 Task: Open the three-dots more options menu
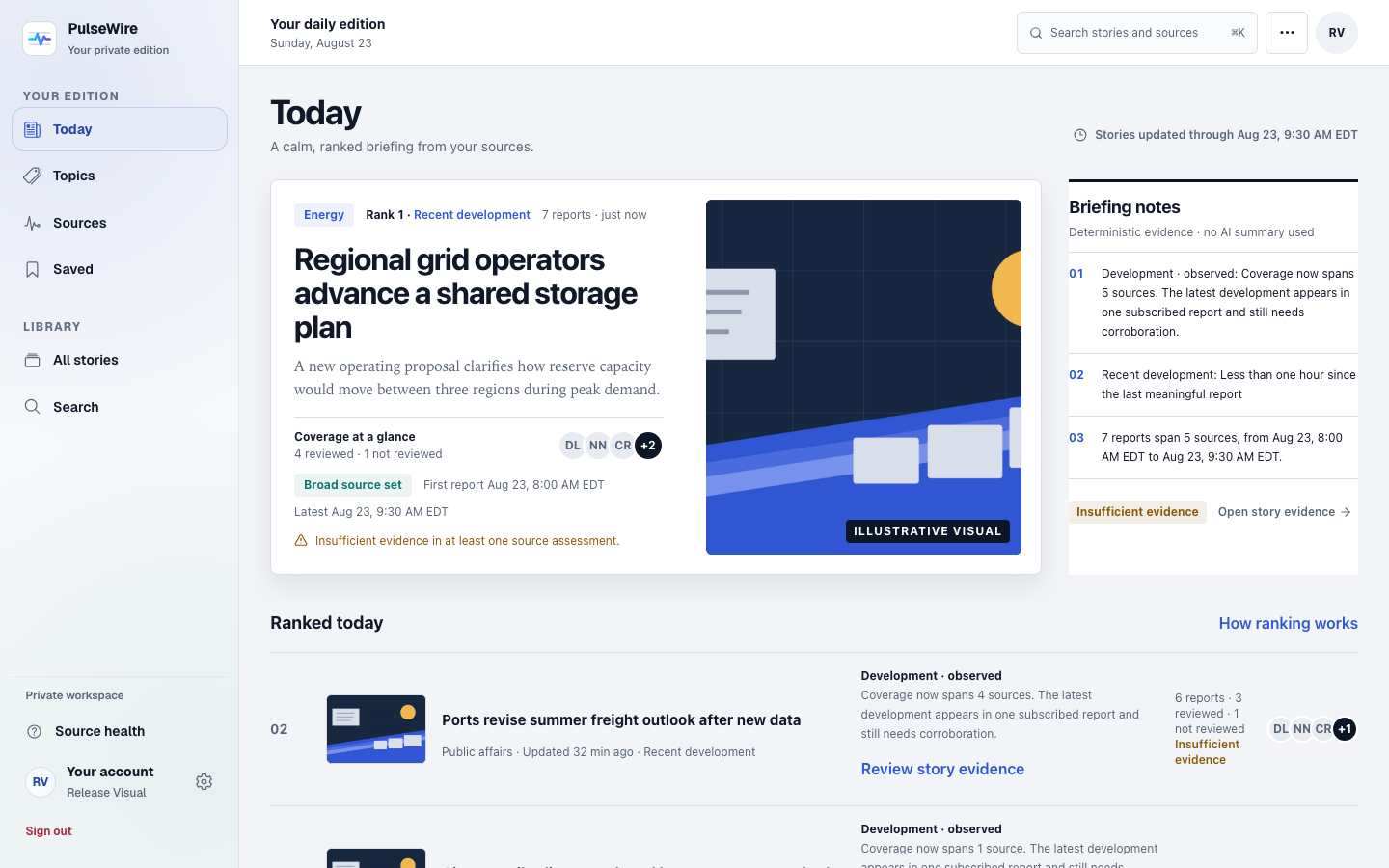click(1287, 33)
